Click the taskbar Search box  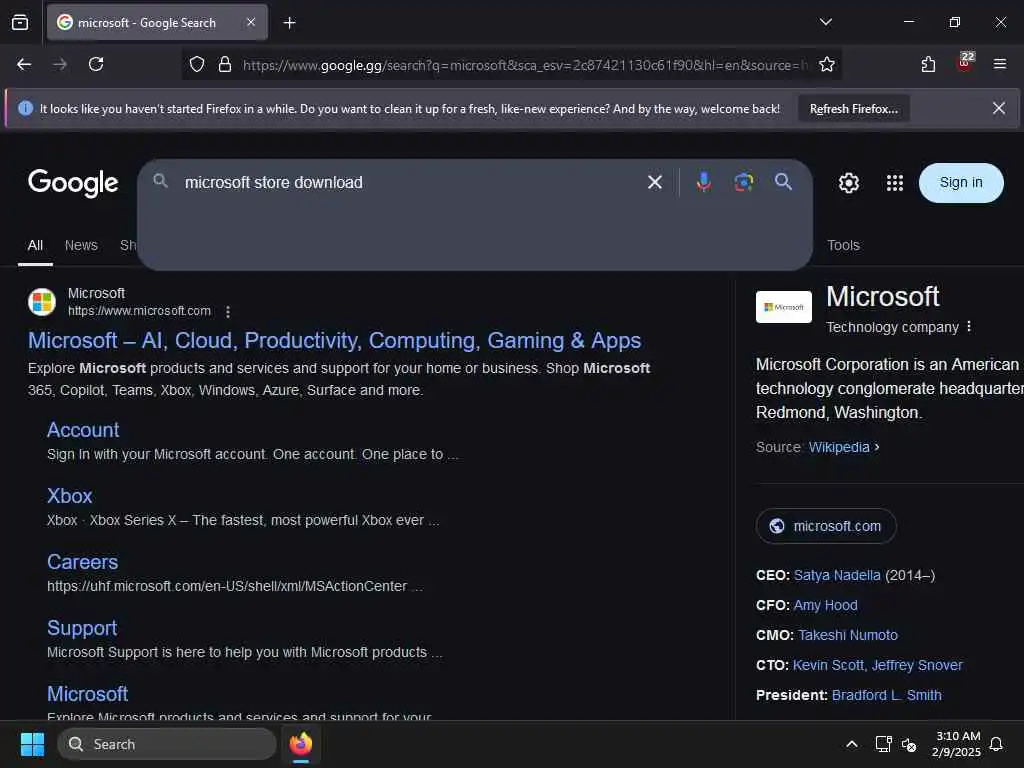click(x=167, y=744)
